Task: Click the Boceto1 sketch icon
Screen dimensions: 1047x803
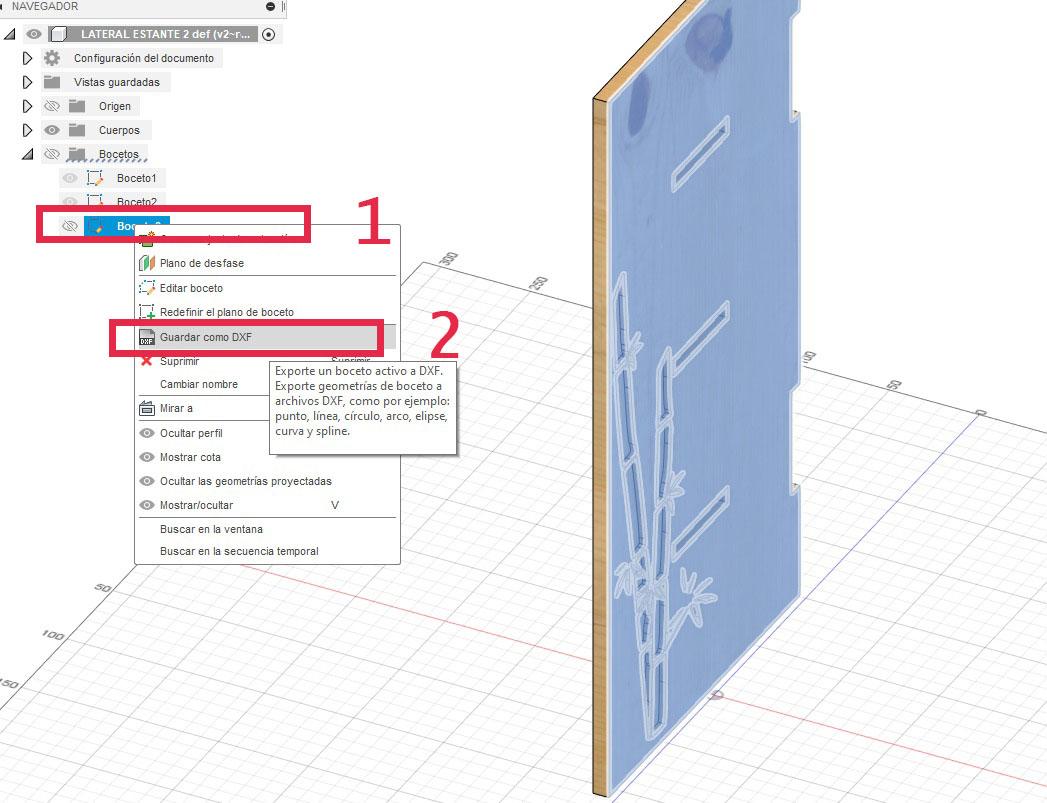Action: [x=95, y=178]
